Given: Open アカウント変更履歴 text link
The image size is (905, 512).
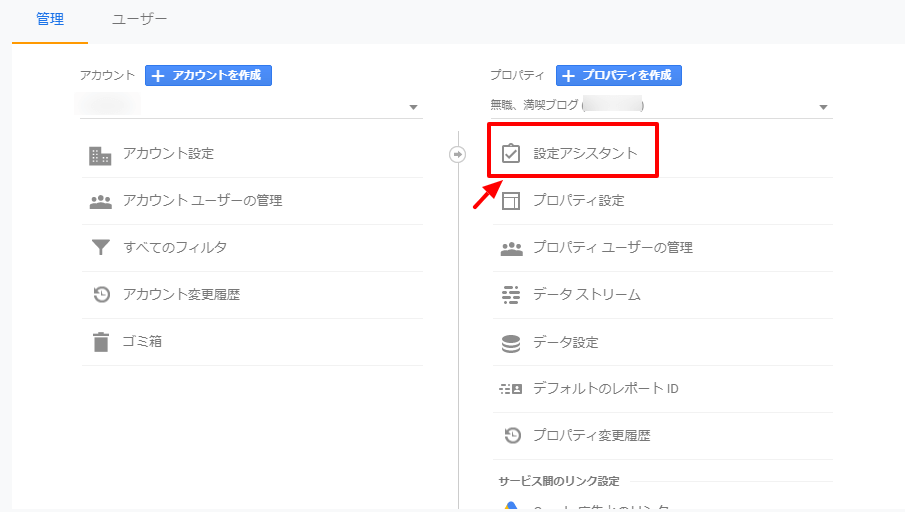Looking at the screenshot, I should 181,295.
